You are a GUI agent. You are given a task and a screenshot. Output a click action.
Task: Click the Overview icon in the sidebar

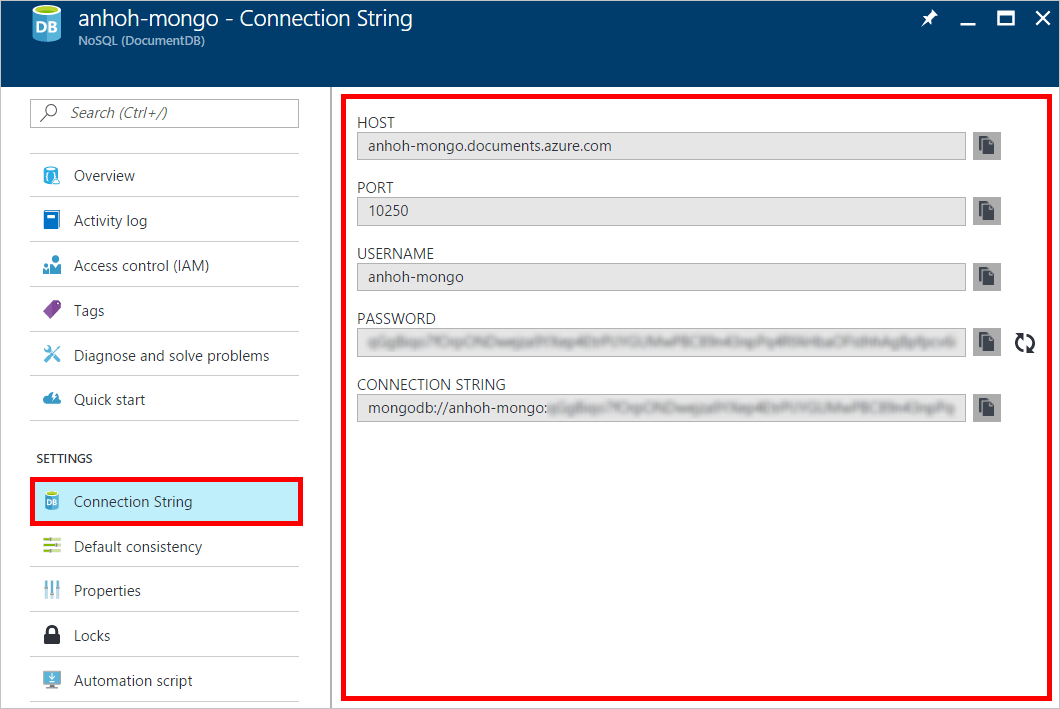[x=51, y=174]
